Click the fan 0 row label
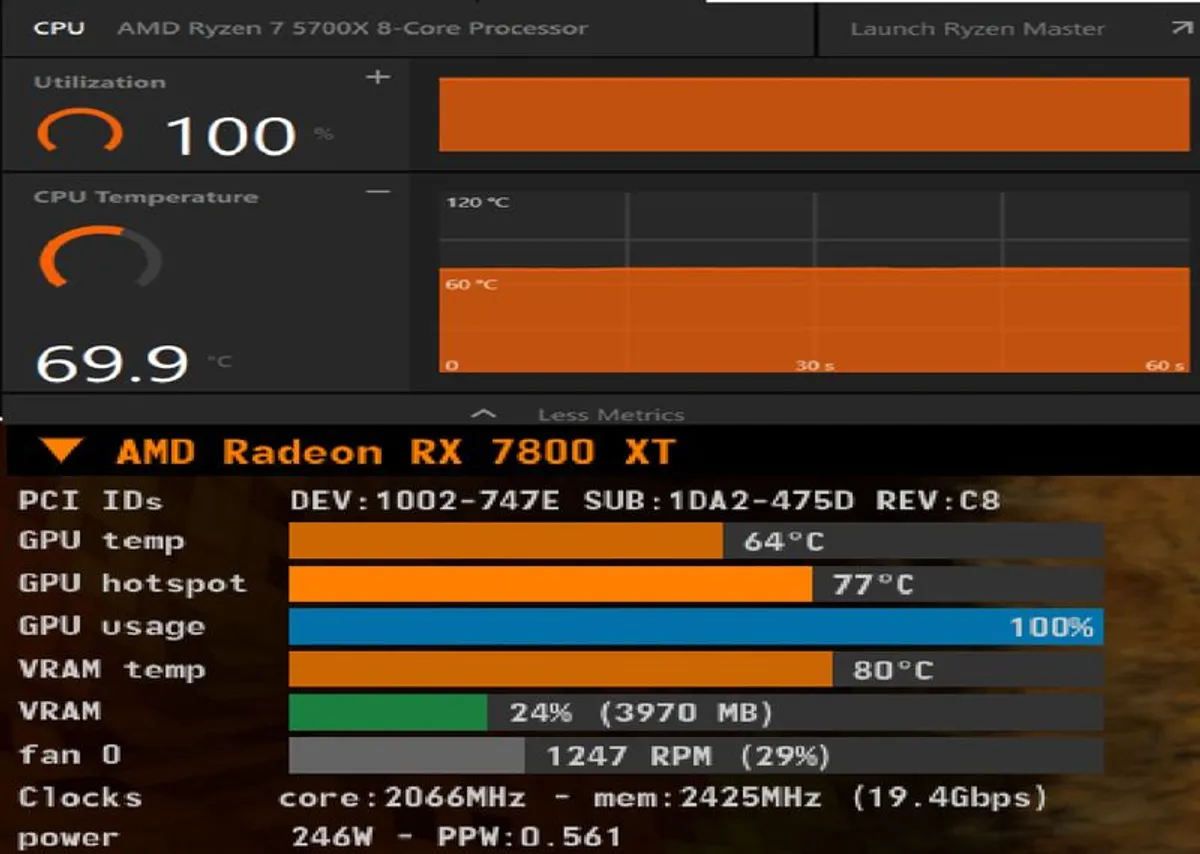1200x854 pixels. pyautogui.click(x=69, y=755)
